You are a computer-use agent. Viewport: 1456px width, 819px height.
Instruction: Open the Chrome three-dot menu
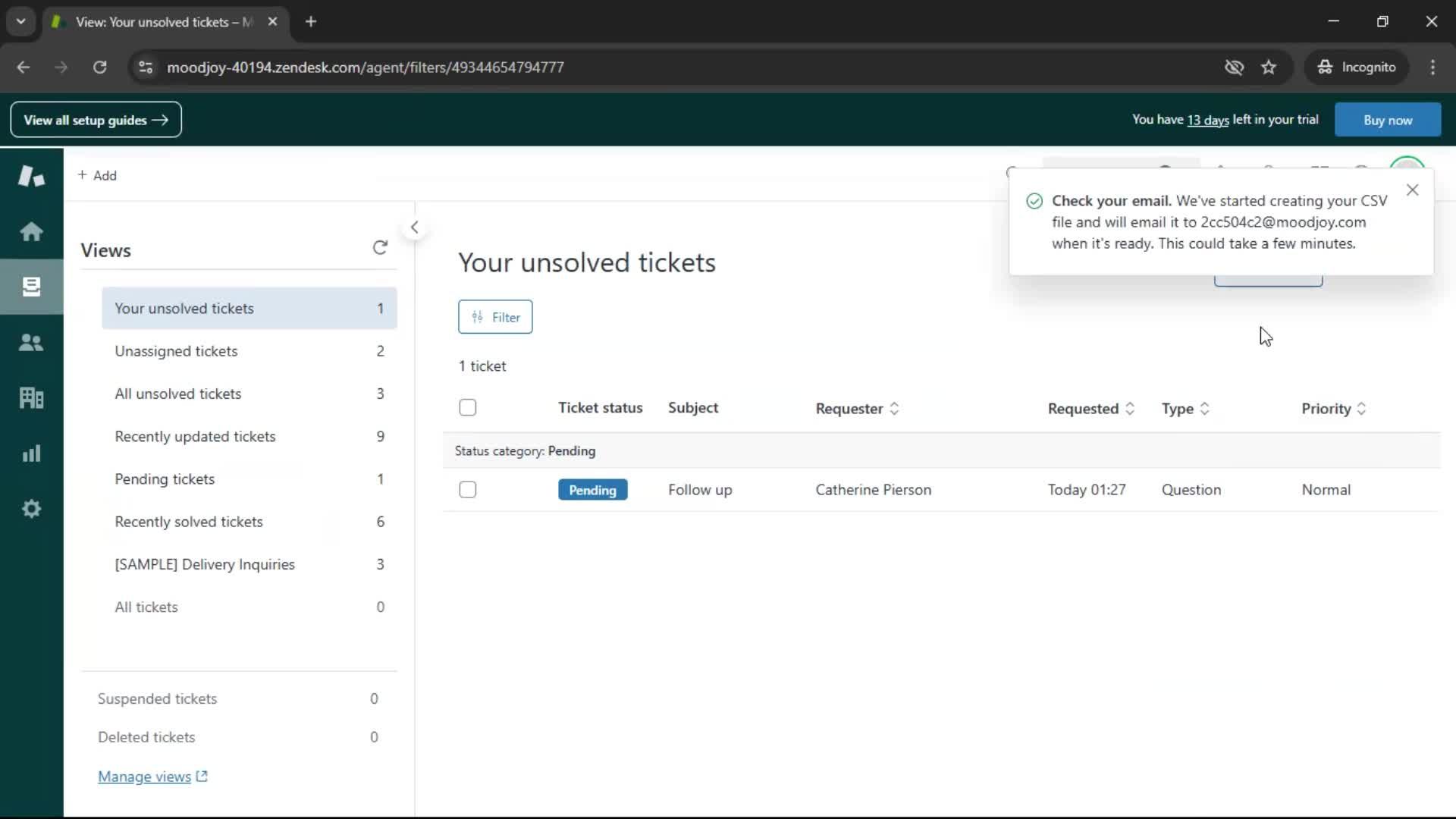[1432, 67]
